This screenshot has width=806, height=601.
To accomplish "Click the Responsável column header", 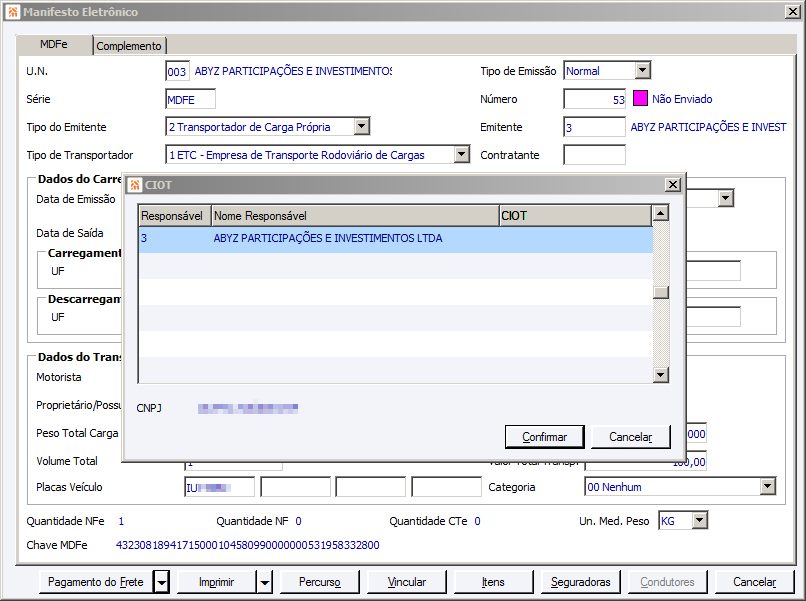I will point(175,216).
